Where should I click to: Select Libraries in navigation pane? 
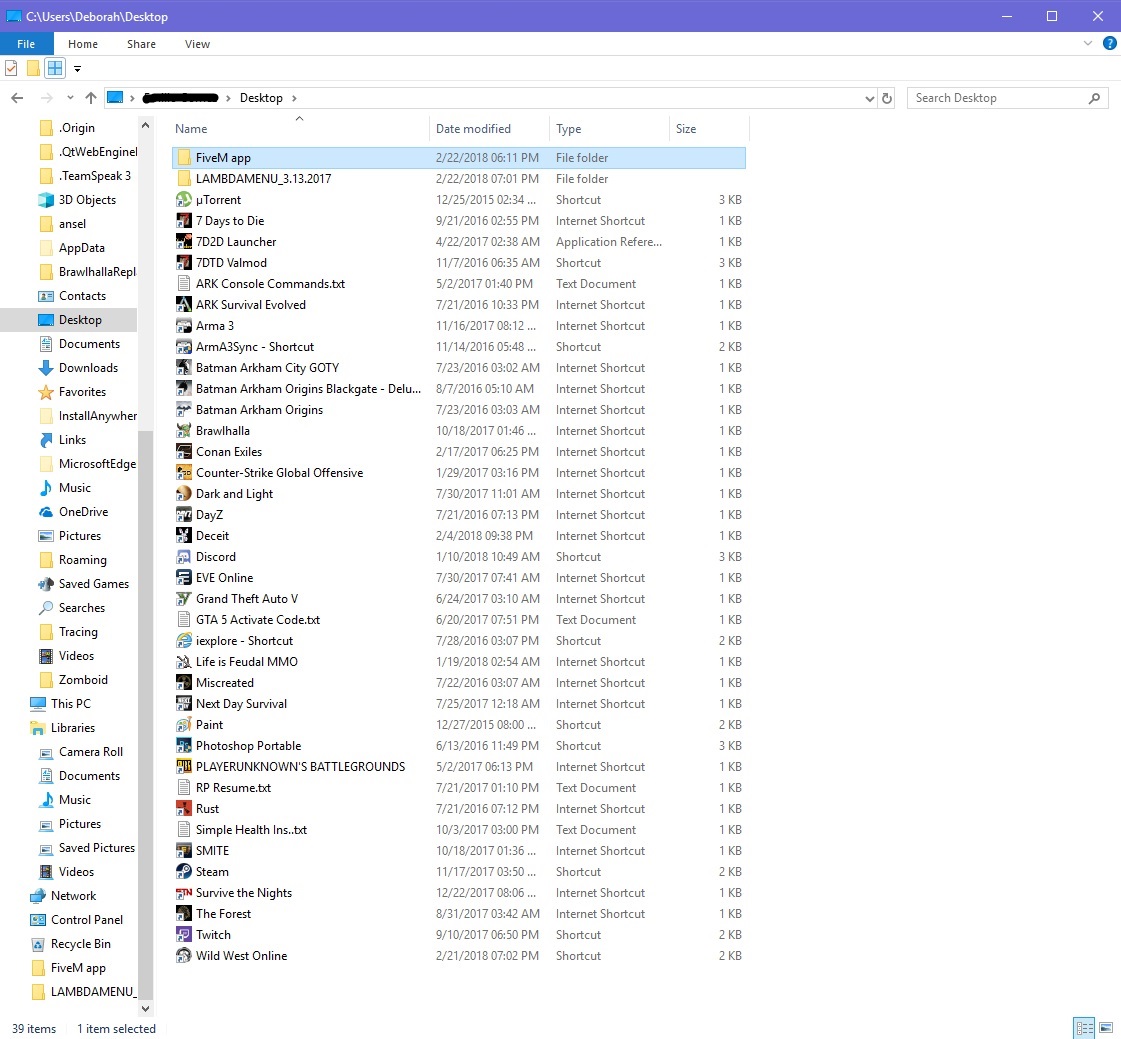click(x=72, y=728)
